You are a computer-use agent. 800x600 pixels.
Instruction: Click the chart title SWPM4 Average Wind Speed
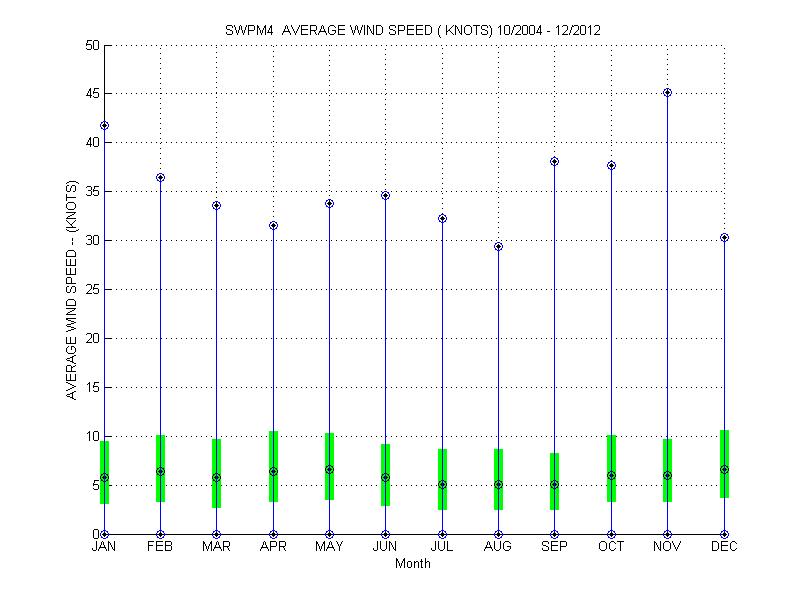(412, 30)
